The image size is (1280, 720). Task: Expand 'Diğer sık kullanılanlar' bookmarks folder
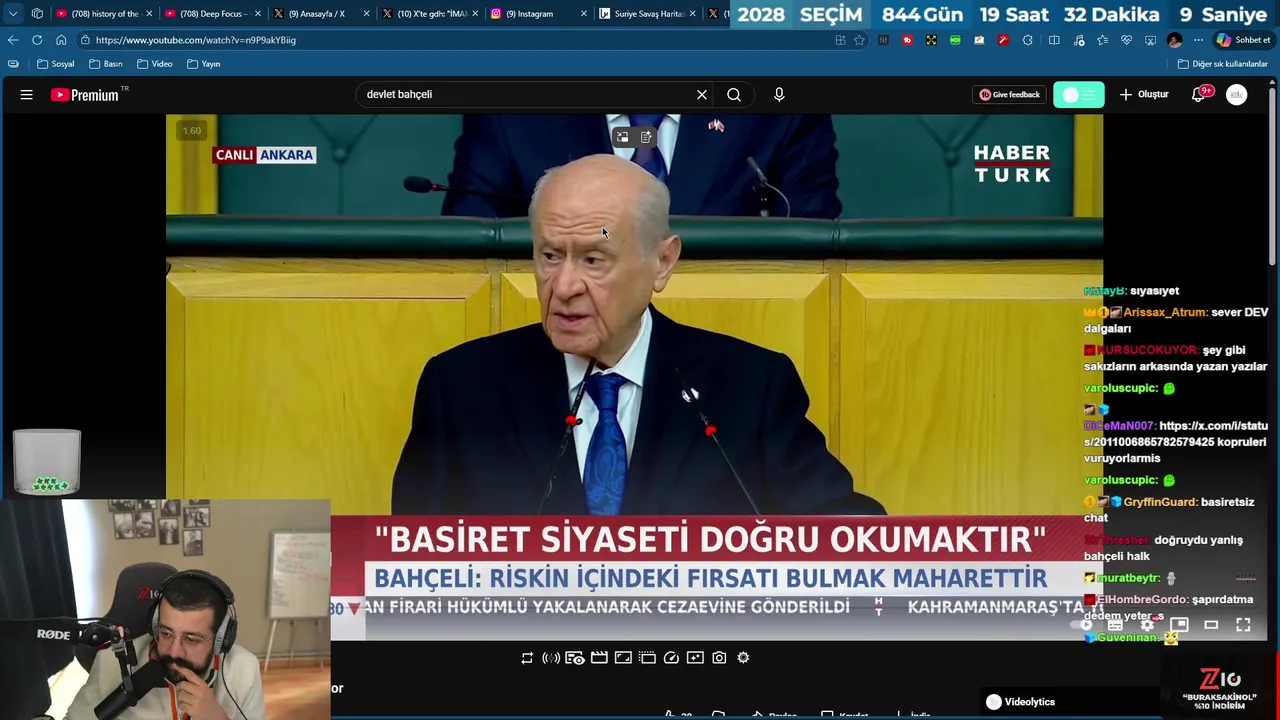(x=1222, y=64)
